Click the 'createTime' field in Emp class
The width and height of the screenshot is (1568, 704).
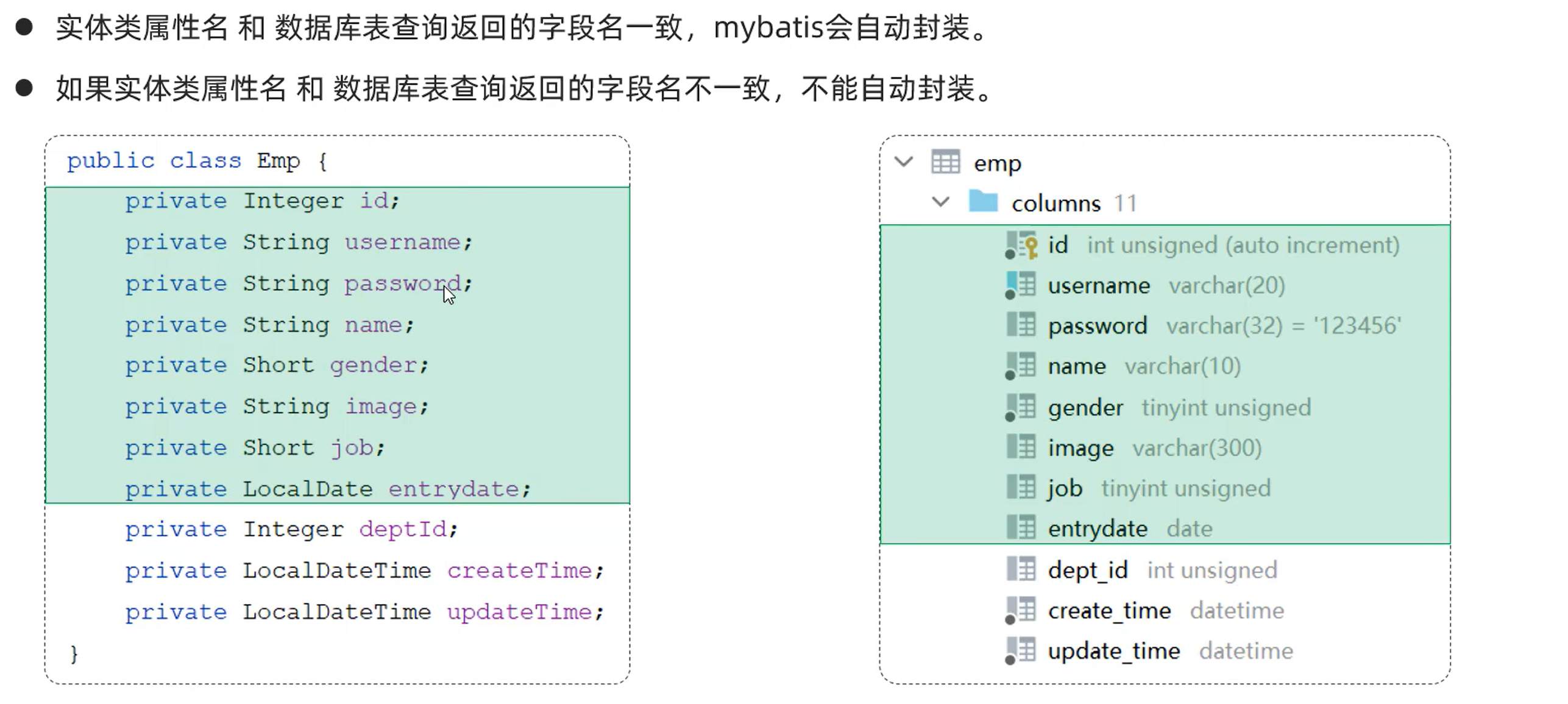pos(520,571)
